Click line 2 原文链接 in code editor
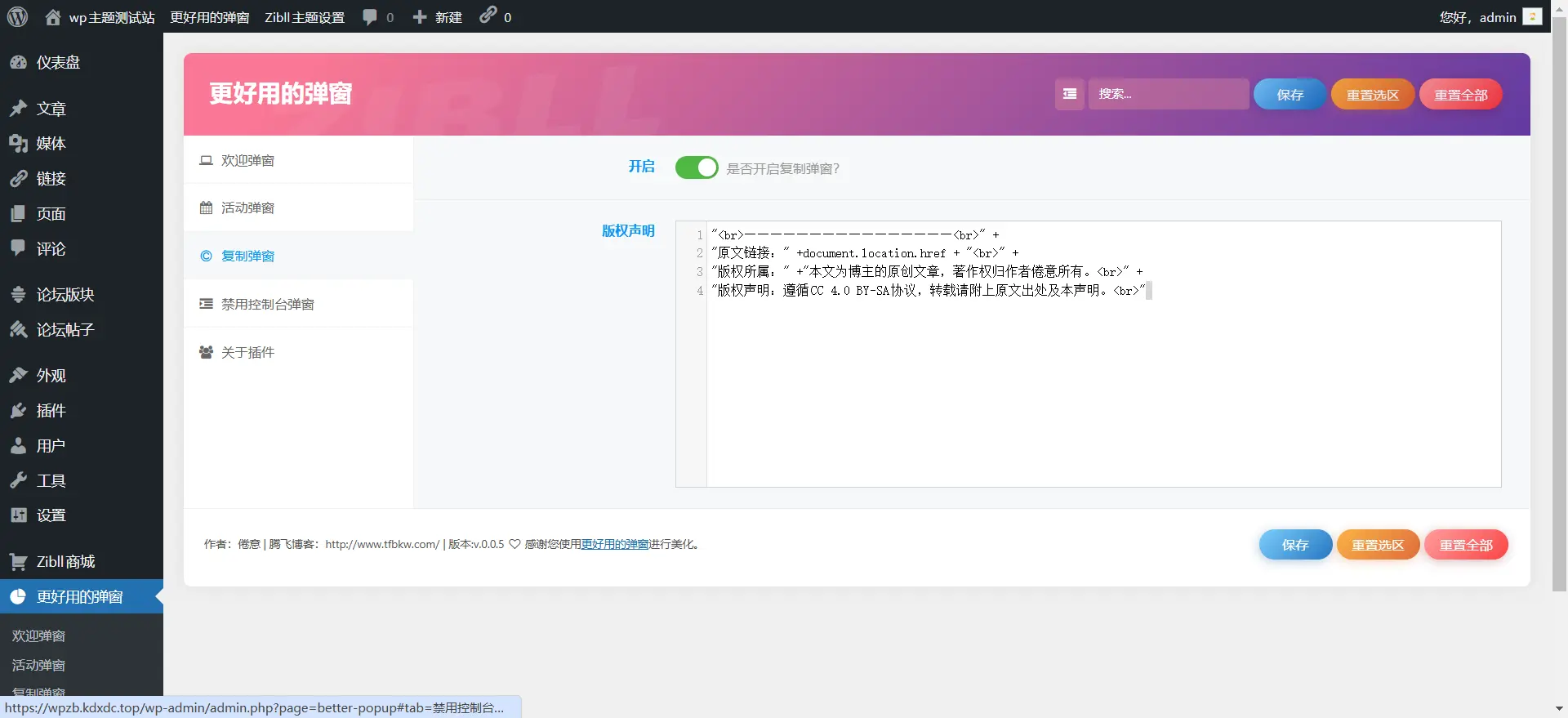The width and height of the screenshot is (1568, 718). (x=865, y=253)
